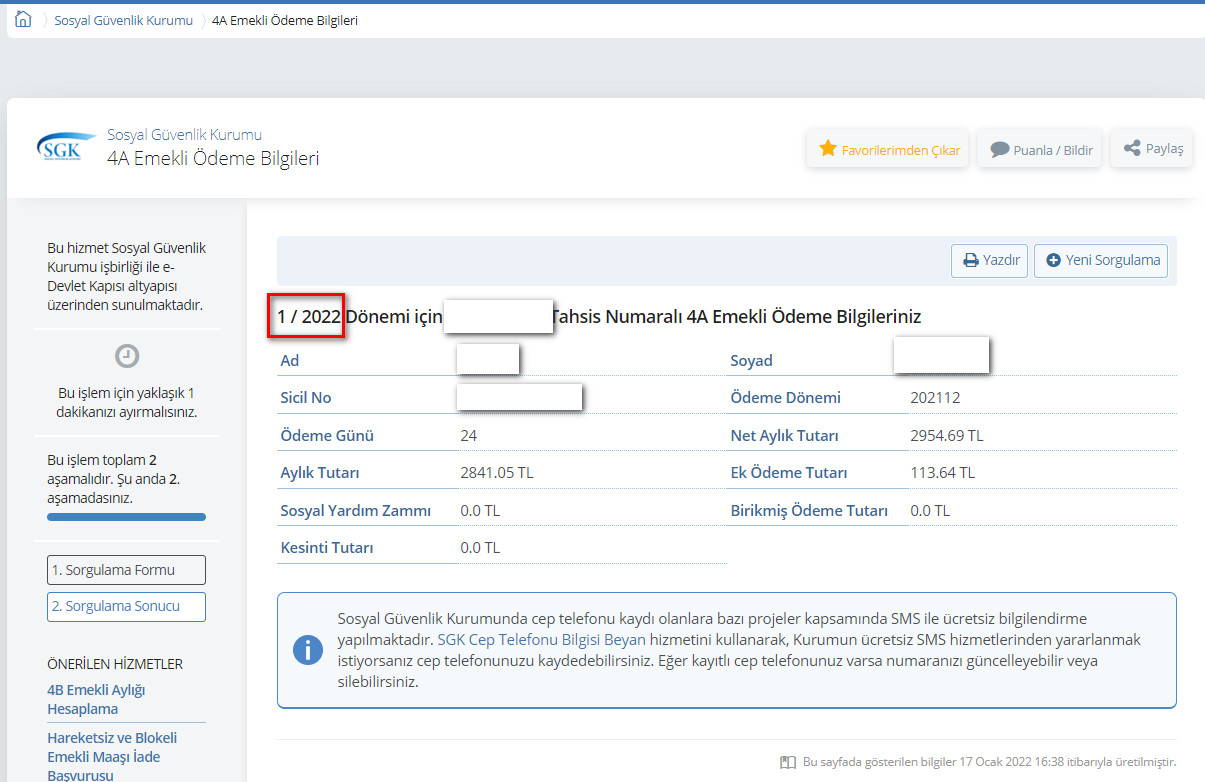The image size is (1205, 782).
Task: Go to the home page icon
Action: [23, 19]
